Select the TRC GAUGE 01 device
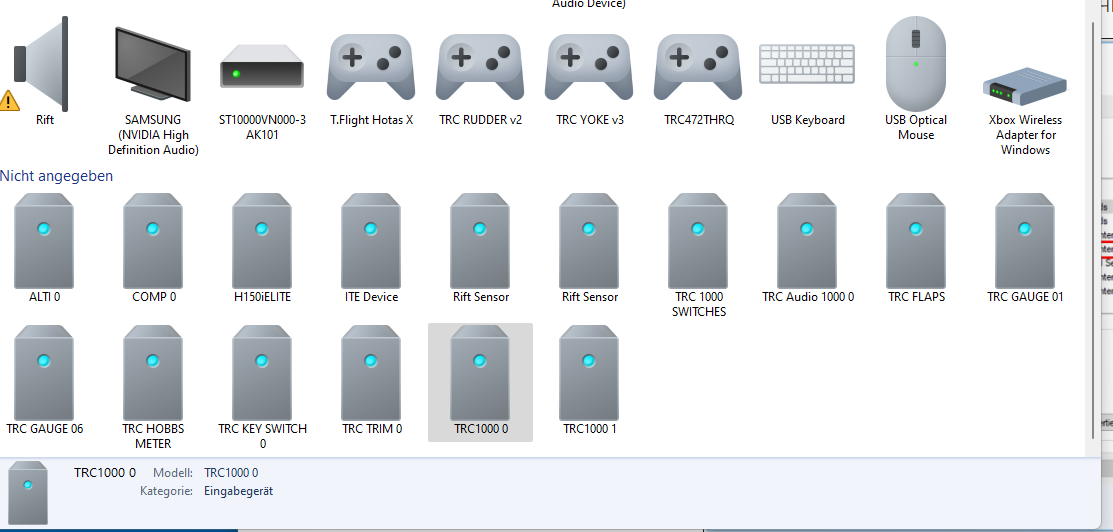This screenshot has height=532, width=1113. coord(1025,249)
